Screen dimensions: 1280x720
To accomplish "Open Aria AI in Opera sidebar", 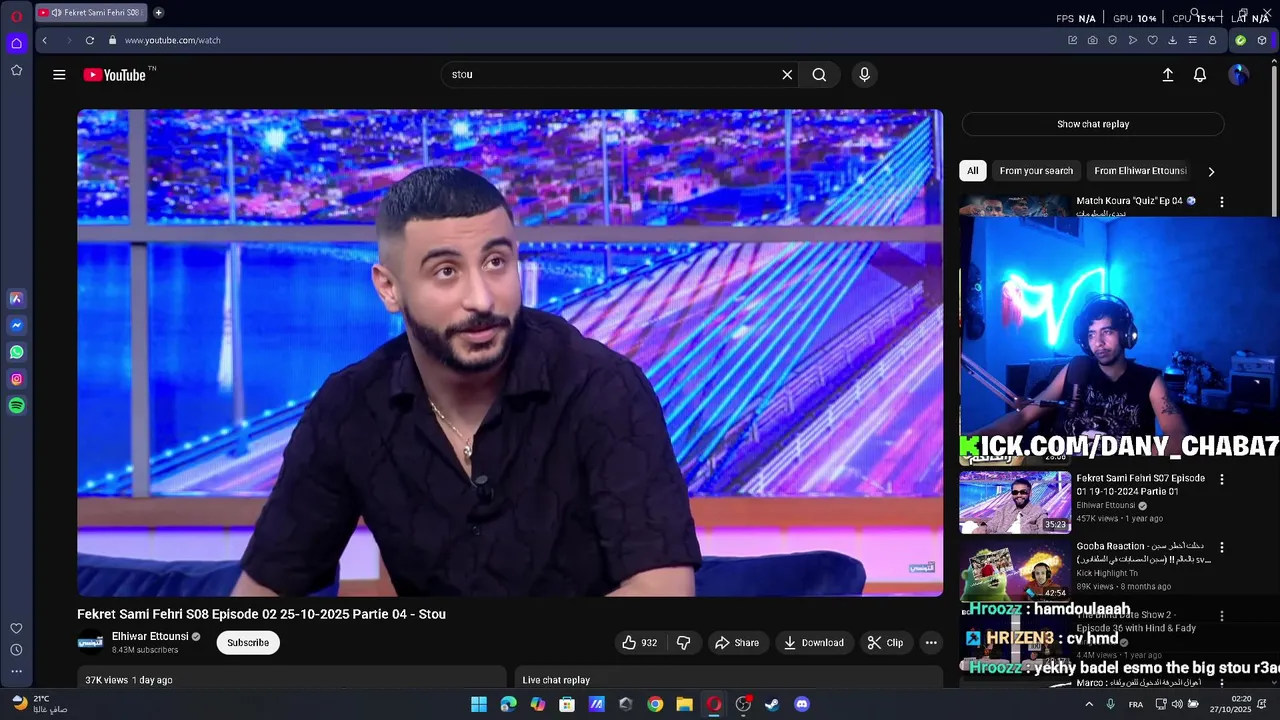I will [16, 298].
